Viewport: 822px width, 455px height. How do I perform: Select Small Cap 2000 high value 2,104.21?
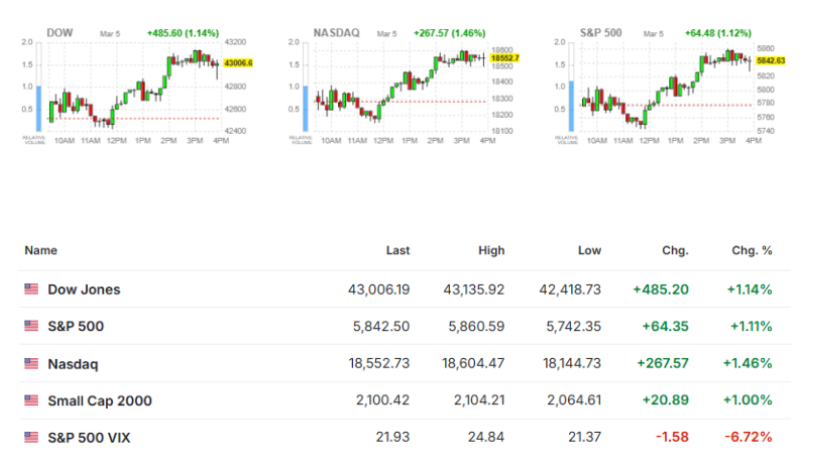[x=479, y=400]
